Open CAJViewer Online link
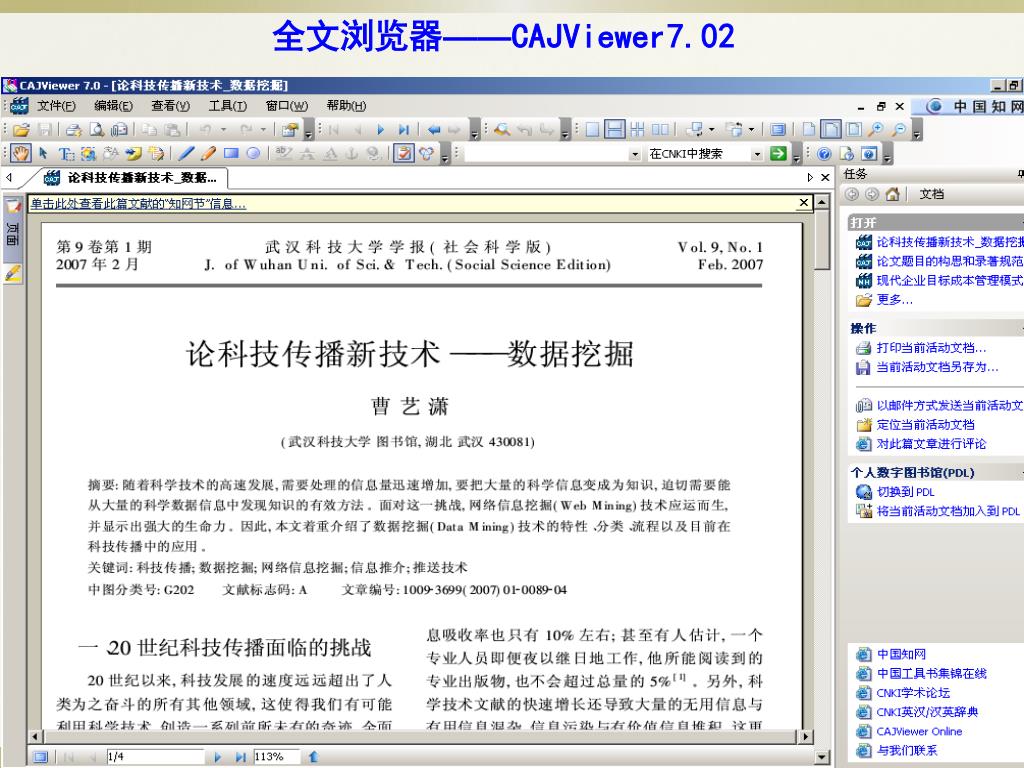This screenshot has width=1024, height=768. (919, 731)
